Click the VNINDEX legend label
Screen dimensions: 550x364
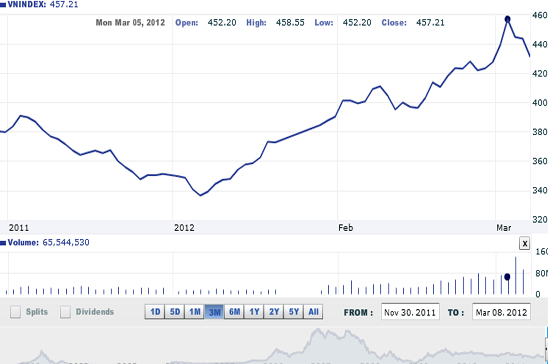coord(26,5)
